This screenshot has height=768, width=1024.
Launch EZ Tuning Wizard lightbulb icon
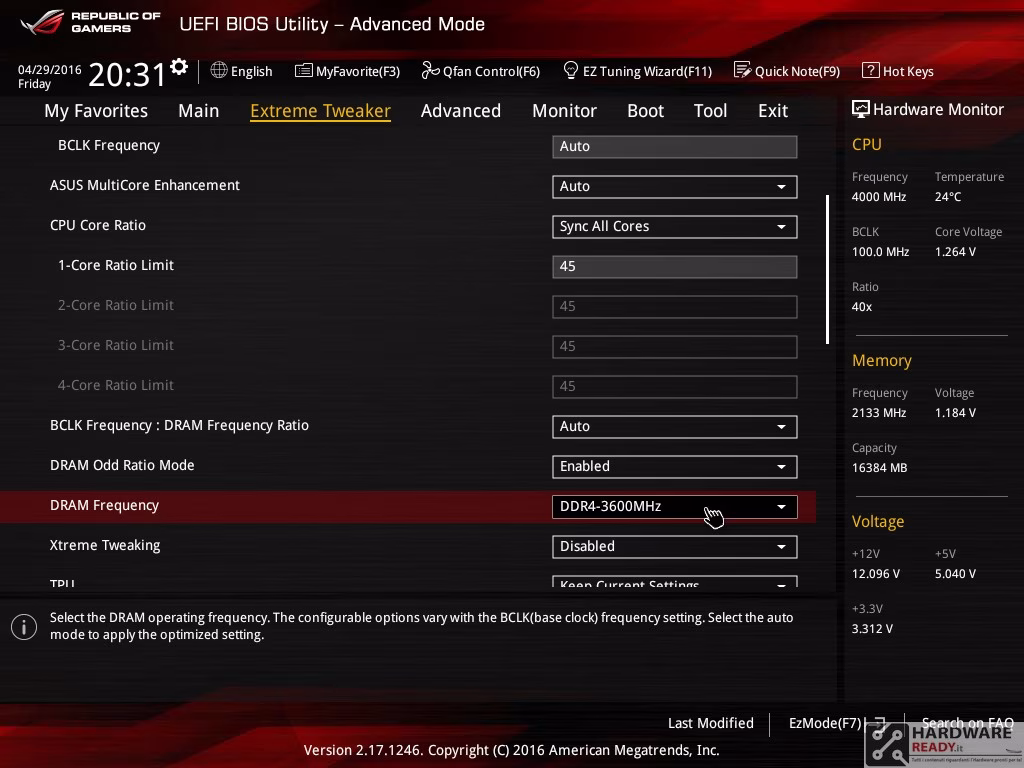tap(571, 70)
